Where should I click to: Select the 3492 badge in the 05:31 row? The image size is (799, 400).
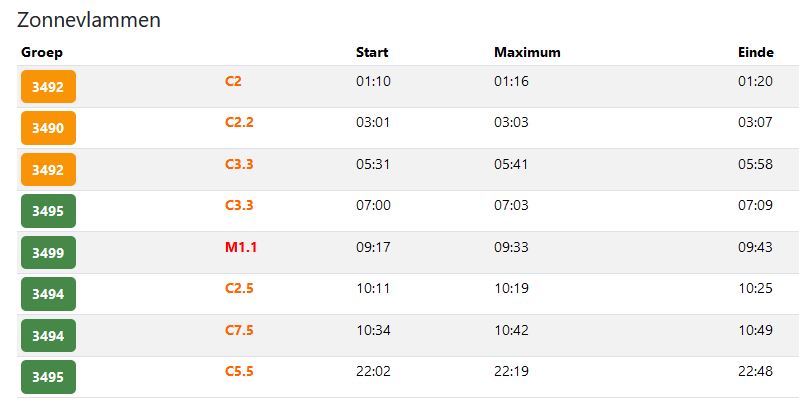48,170
